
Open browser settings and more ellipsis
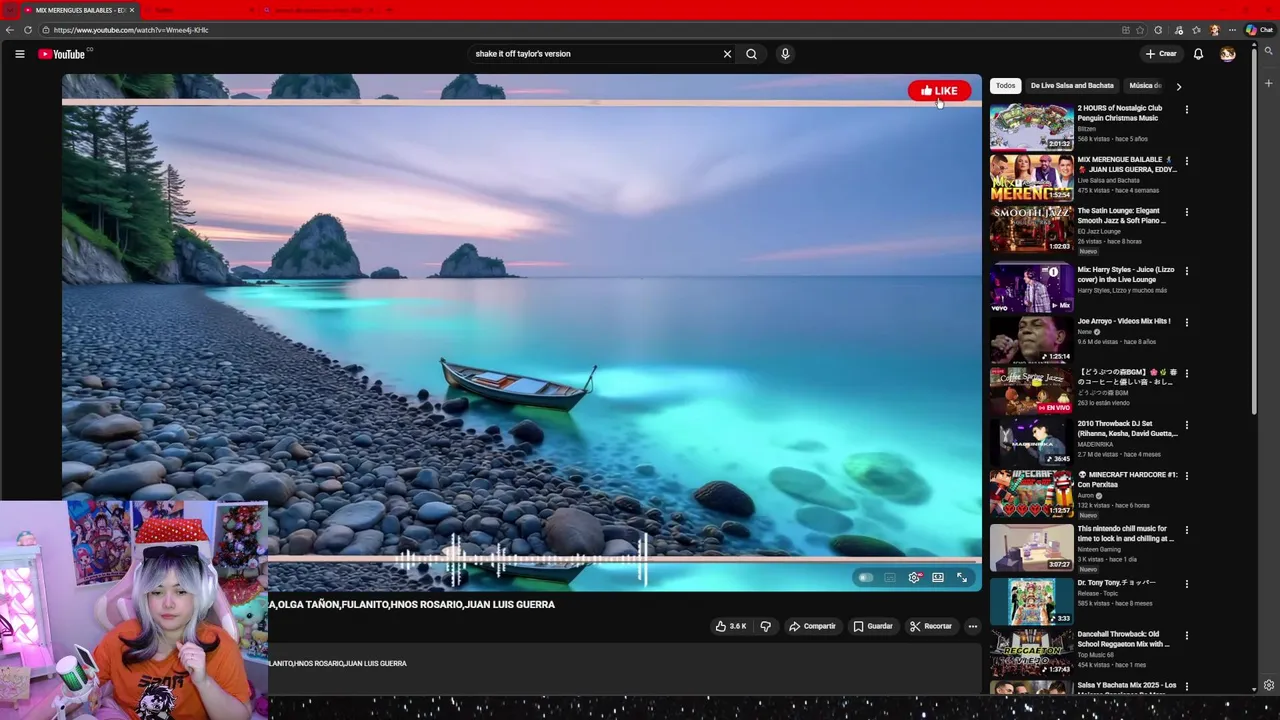click(x=1232, y=30)
